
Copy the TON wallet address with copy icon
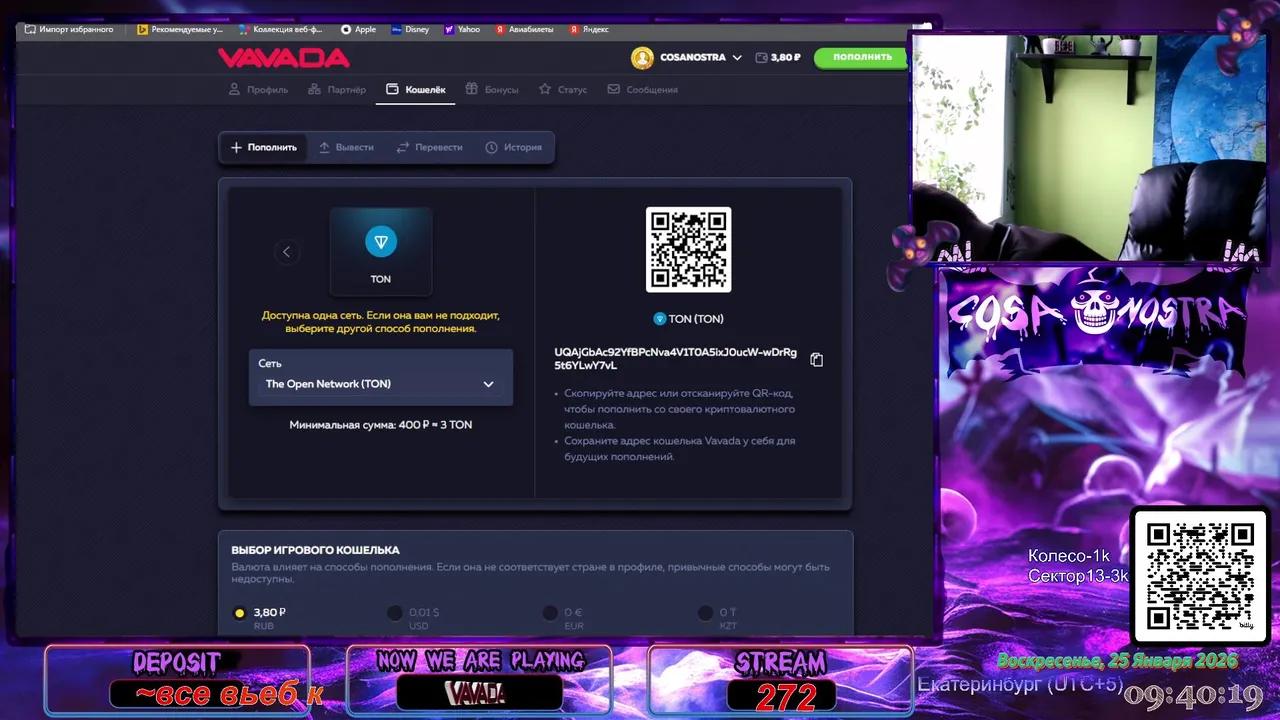tap(817, 359)
